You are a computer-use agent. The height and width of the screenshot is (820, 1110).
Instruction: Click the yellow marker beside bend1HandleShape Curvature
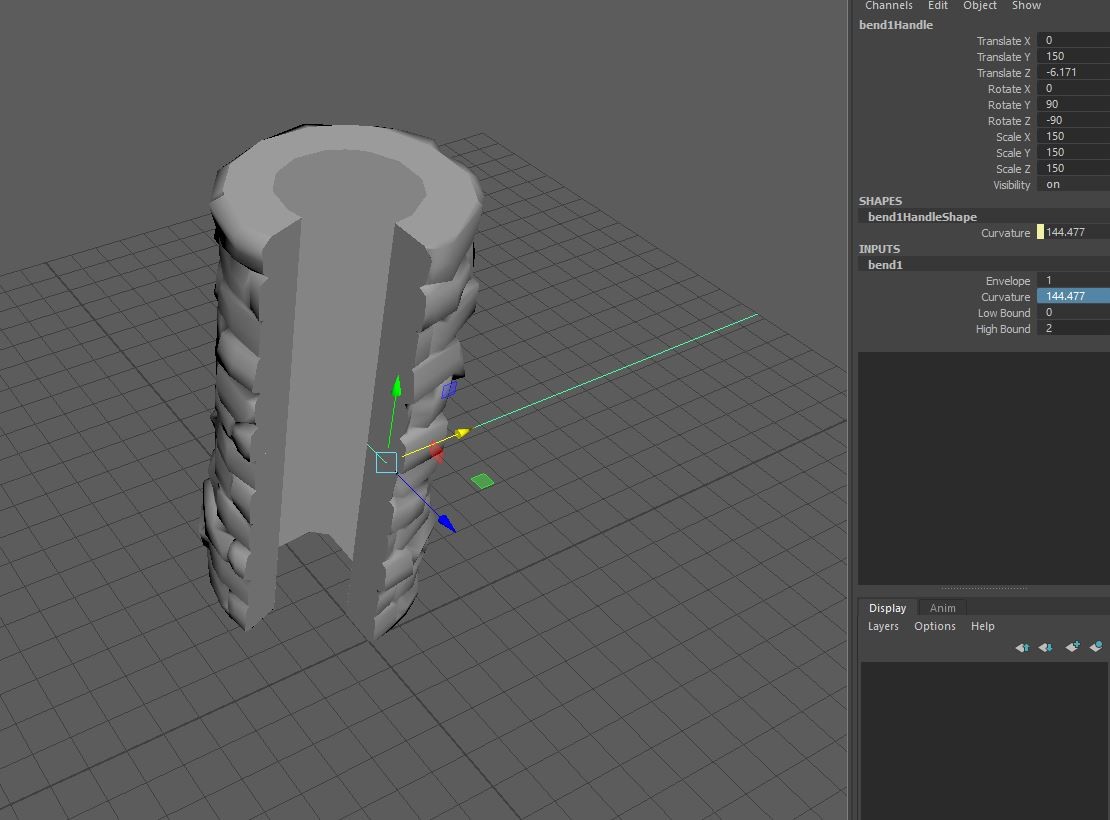(x=1040, y=232)
